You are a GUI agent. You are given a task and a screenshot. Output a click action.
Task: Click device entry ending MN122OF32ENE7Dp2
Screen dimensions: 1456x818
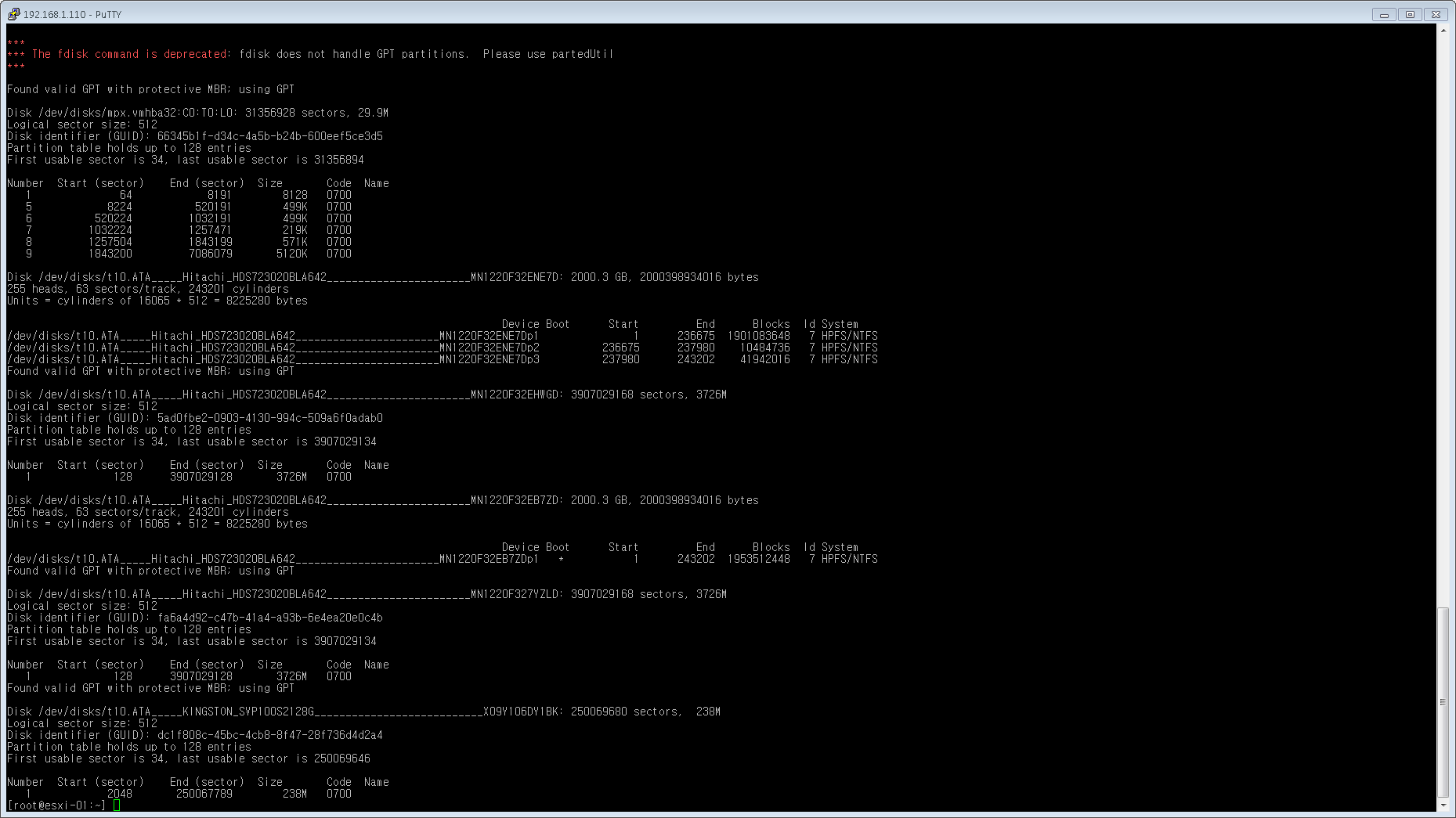click(273, 348)
